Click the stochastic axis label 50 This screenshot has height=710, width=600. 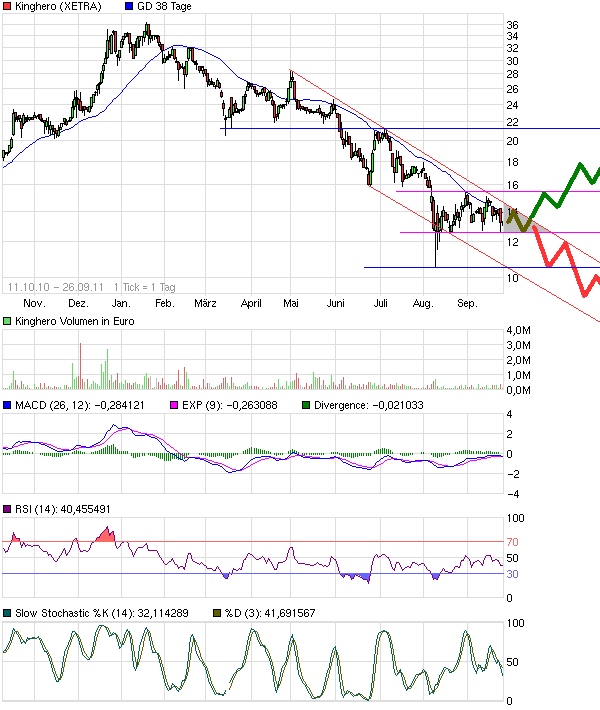512,662
